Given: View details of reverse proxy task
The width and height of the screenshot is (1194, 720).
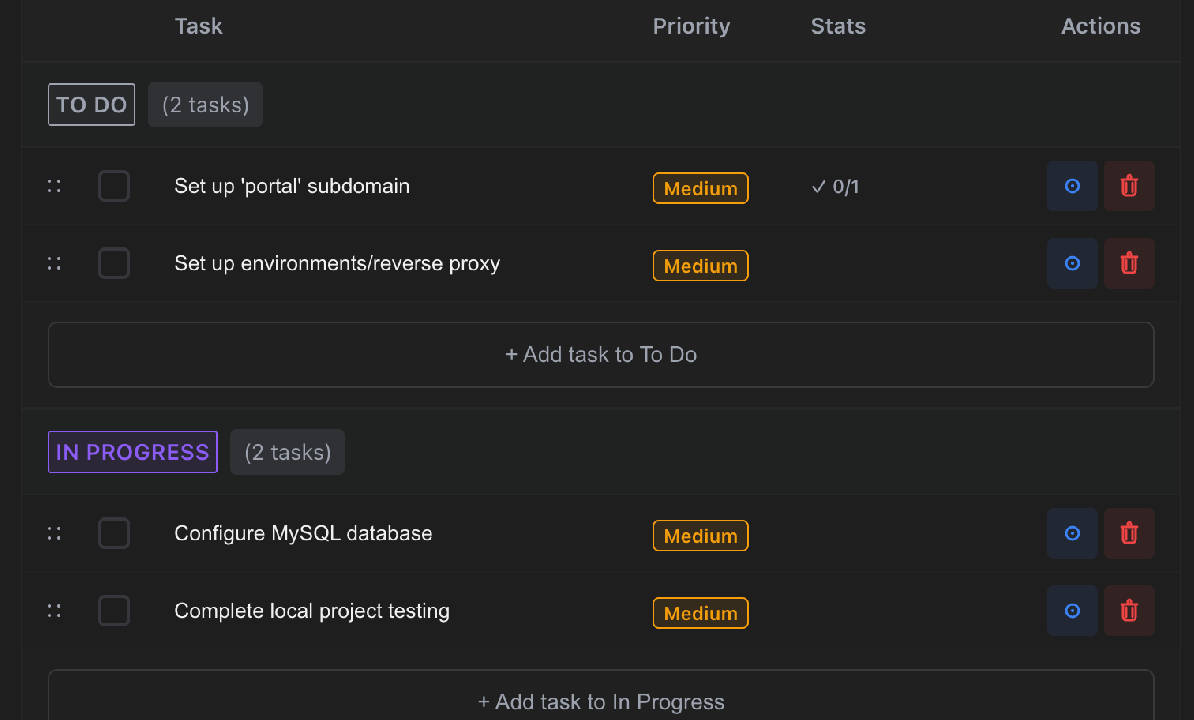Looking at the screenshot, I should [x=1072, y=264].
